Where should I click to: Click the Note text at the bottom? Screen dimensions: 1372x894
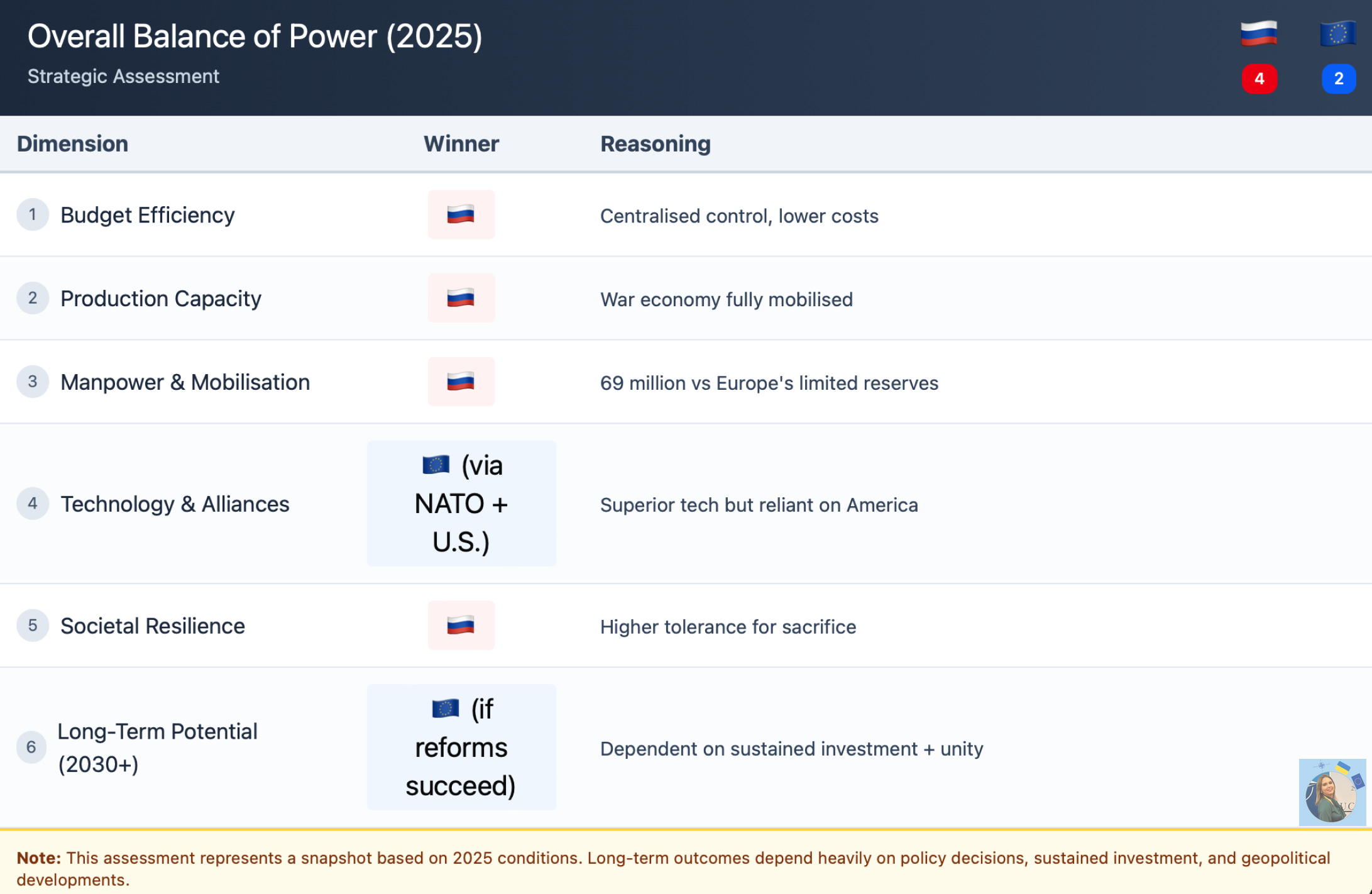tap(672, 868)
